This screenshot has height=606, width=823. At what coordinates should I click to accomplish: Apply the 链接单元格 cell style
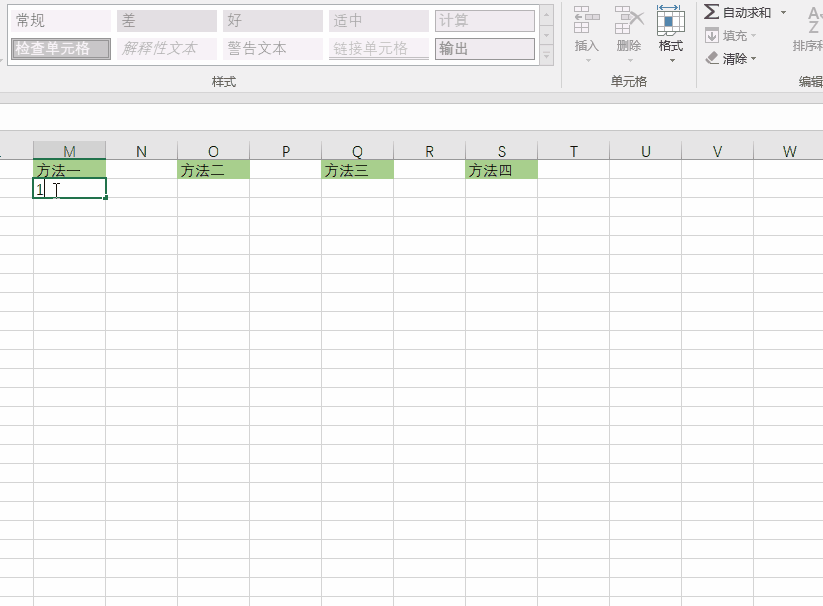378,49
